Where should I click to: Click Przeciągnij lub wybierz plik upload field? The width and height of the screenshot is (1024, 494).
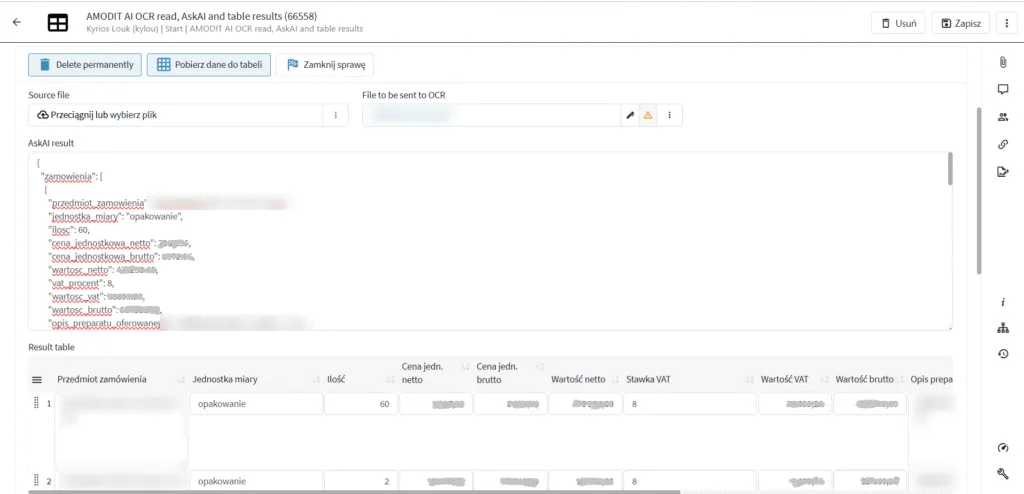pos(176,115)
